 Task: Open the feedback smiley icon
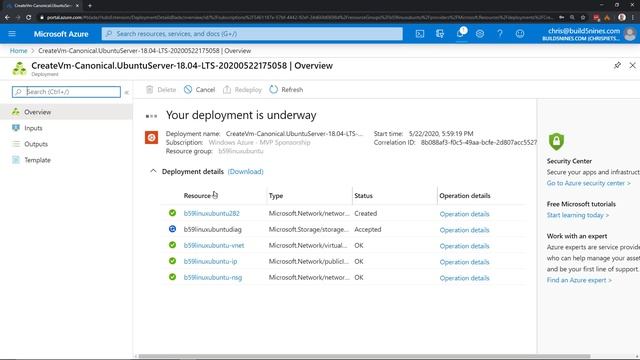[x=520, y=34]
